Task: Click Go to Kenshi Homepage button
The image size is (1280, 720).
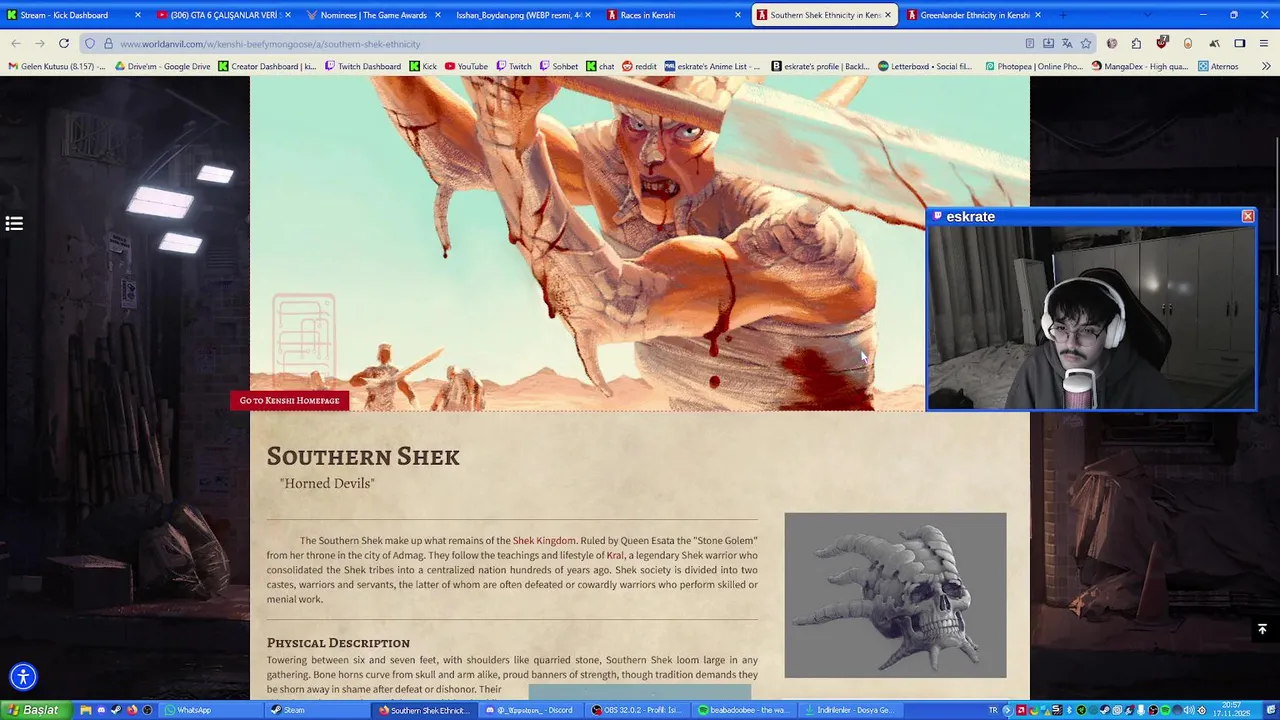Action: (289, 400)
